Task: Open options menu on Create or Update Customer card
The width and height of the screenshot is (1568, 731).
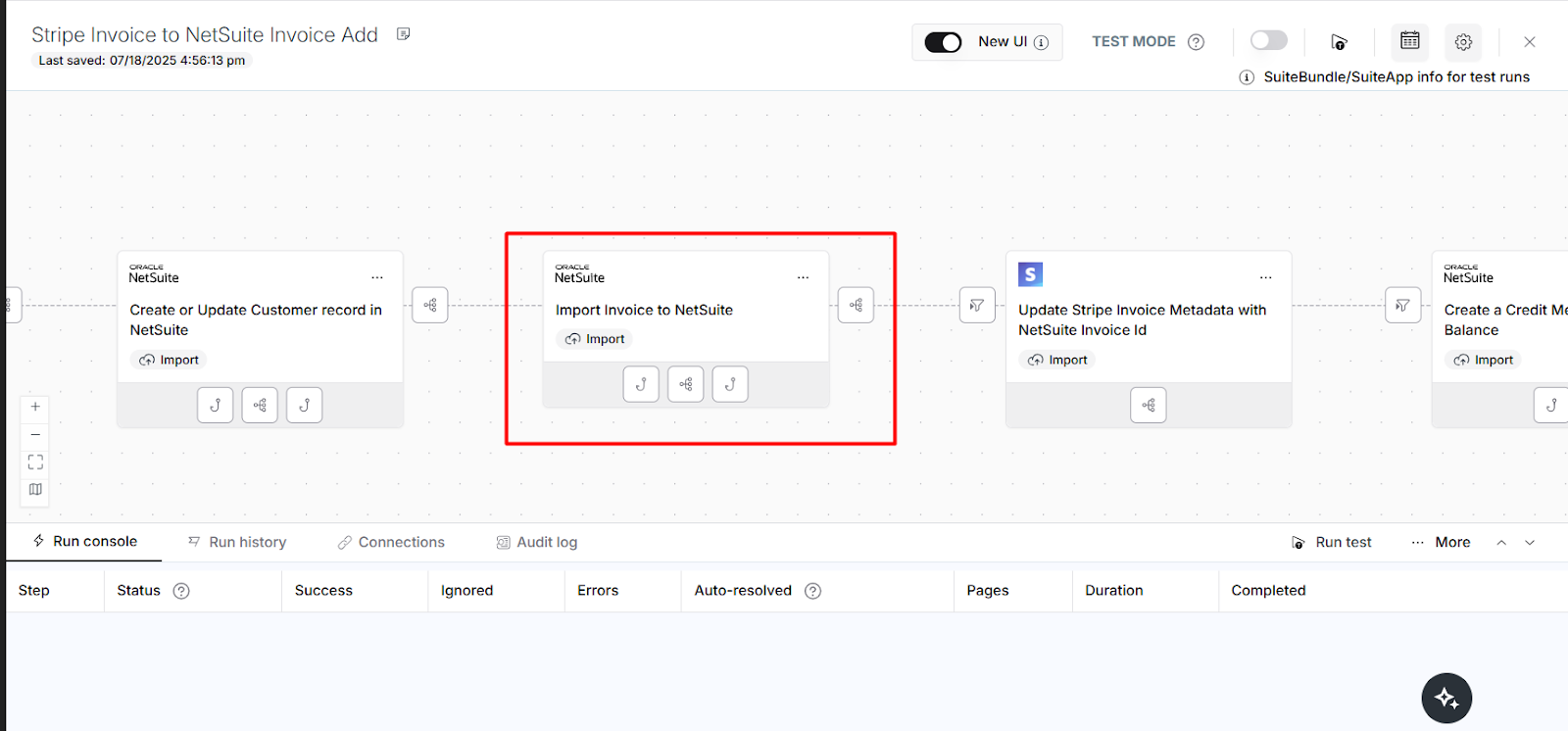Action: [377, 277]
